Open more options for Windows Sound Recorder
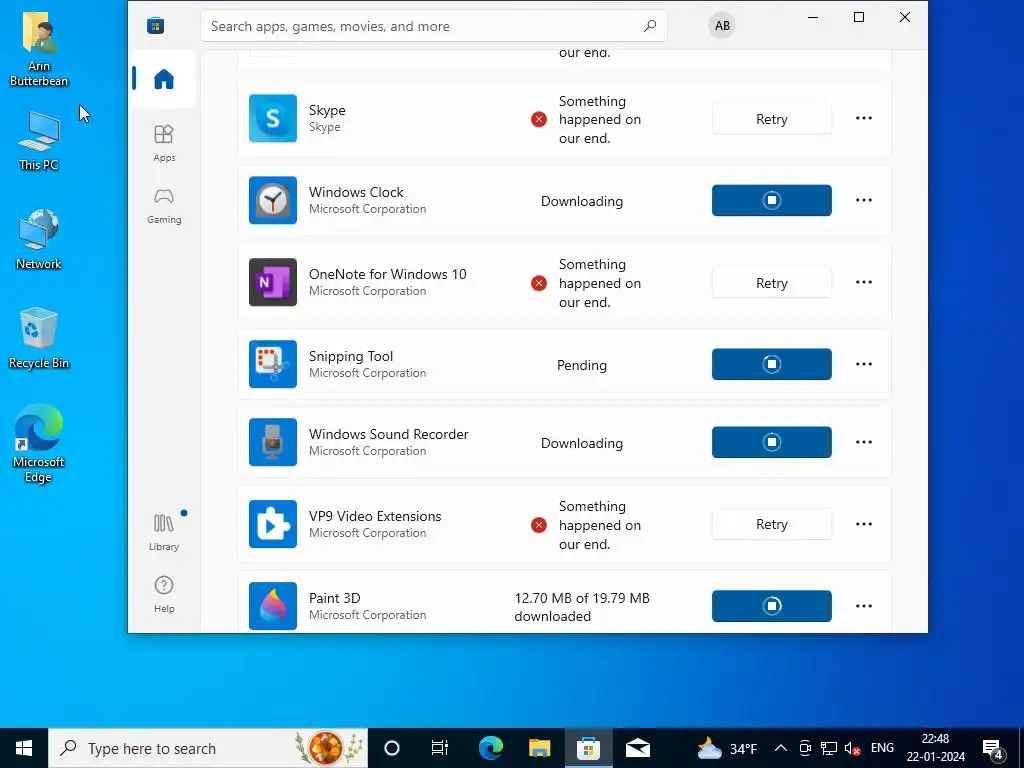Image resolution: width=1024 pixels, height=768 pixels. (x=864, y=442)
